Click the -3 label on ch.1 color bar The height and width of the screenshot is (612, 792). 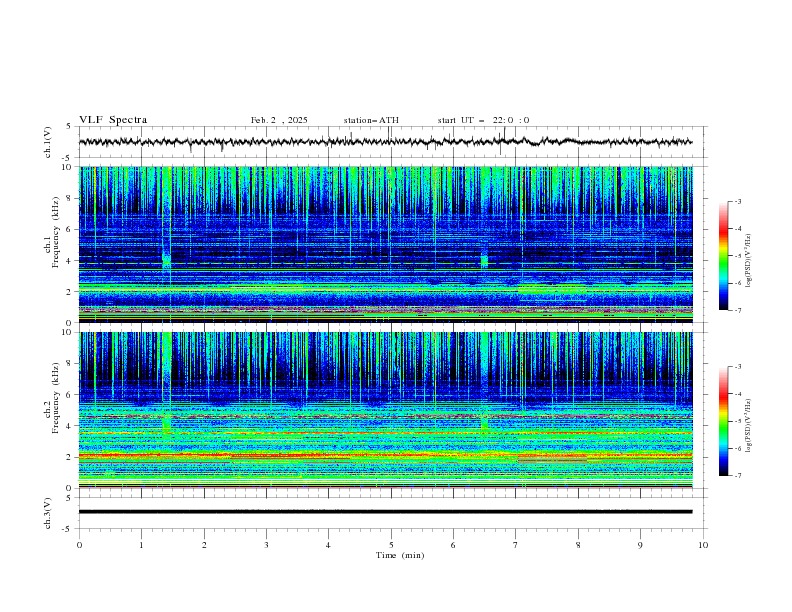pyautogui.click(x=738, y=201)
